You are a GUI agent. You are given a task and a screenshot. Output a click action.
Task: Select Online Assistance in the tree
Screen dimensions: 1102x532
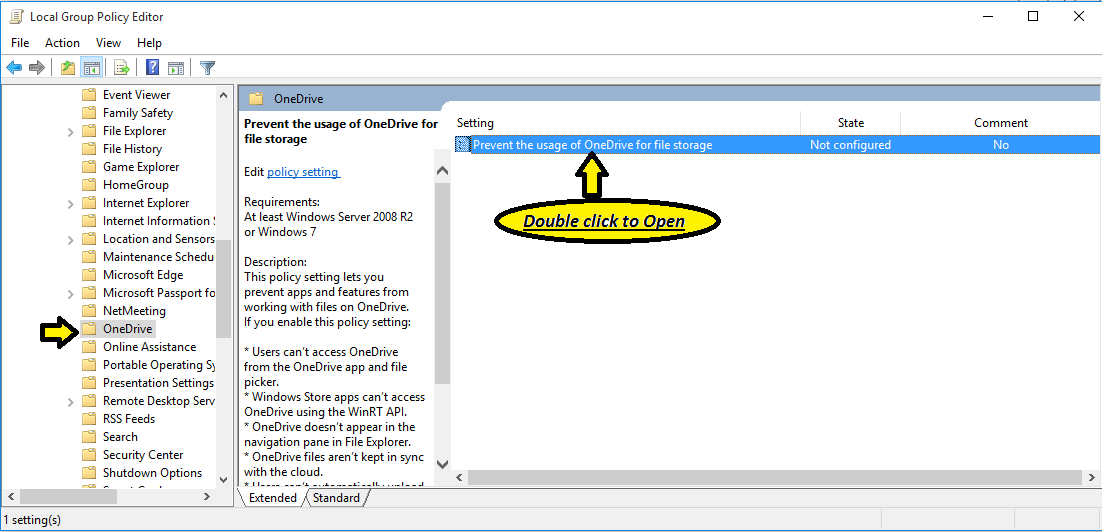click(x=149, y=347)
